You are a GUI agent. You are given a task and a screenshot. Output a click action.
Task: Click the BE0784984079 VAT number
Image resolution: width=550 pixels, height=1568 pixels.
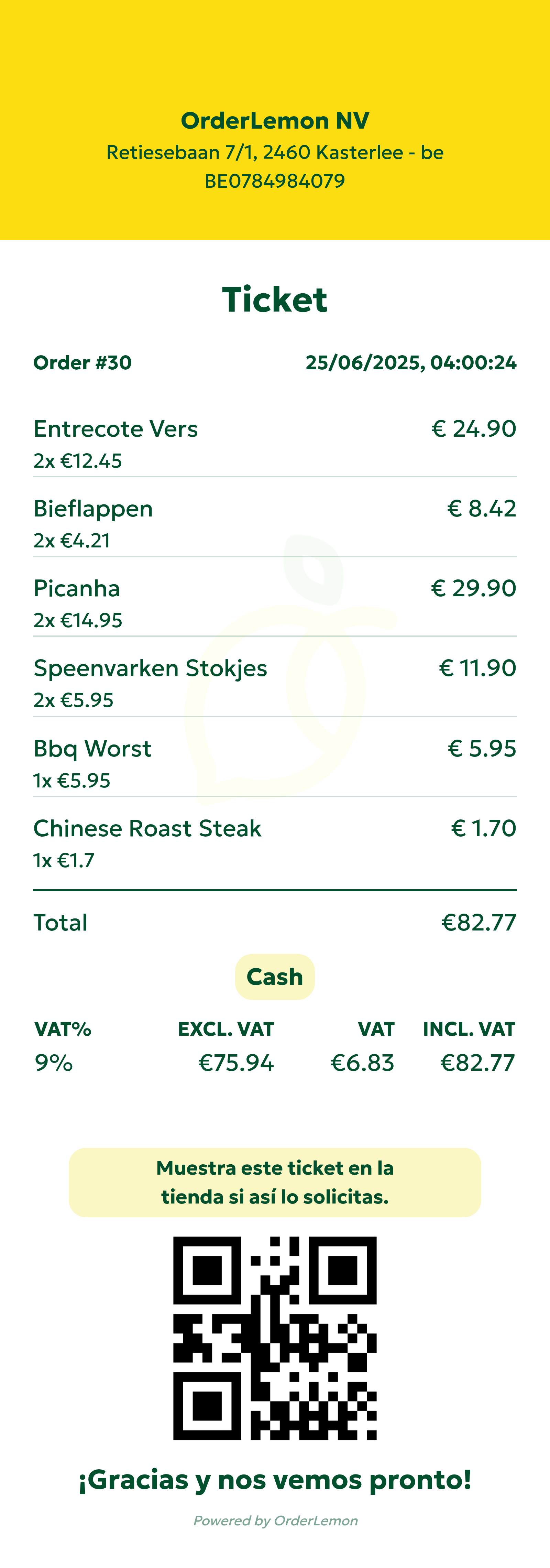point(274,181)
